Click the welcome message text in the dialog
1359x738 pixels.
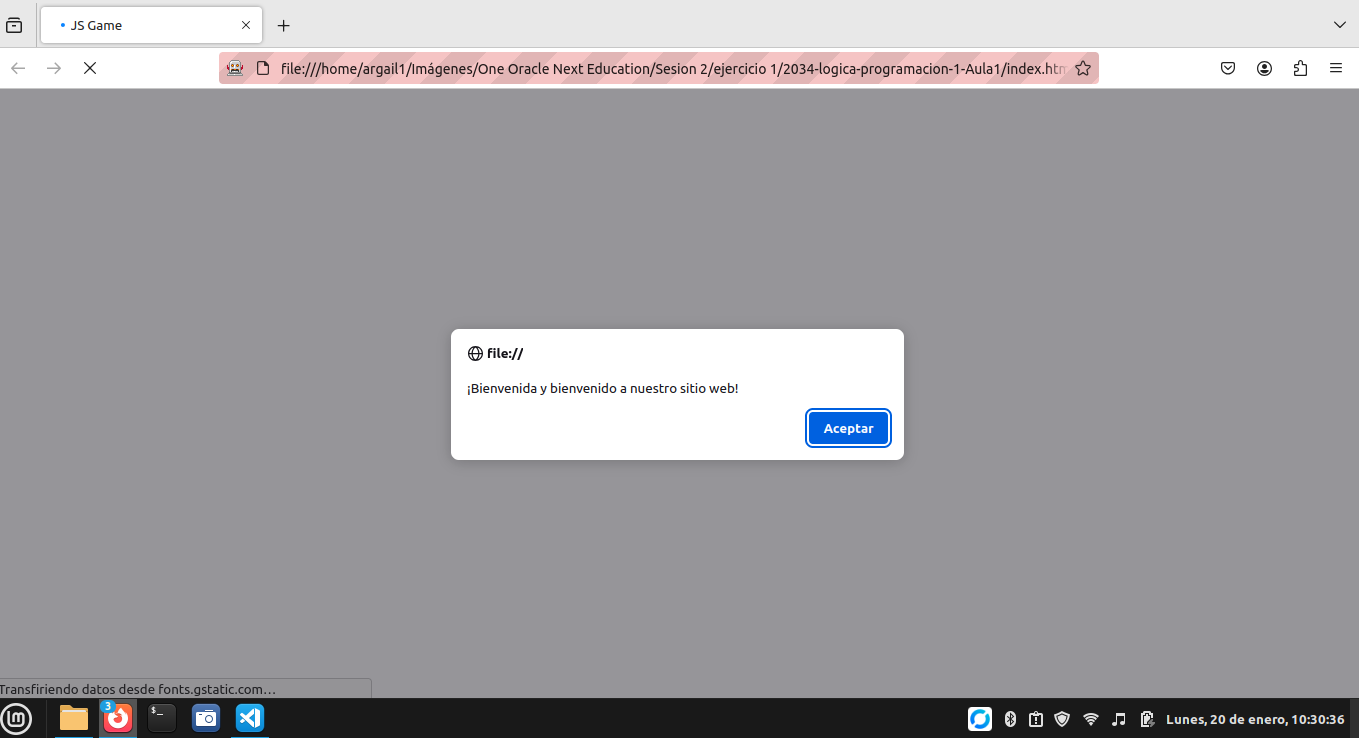pyautogui.click(x=603, y=388)
